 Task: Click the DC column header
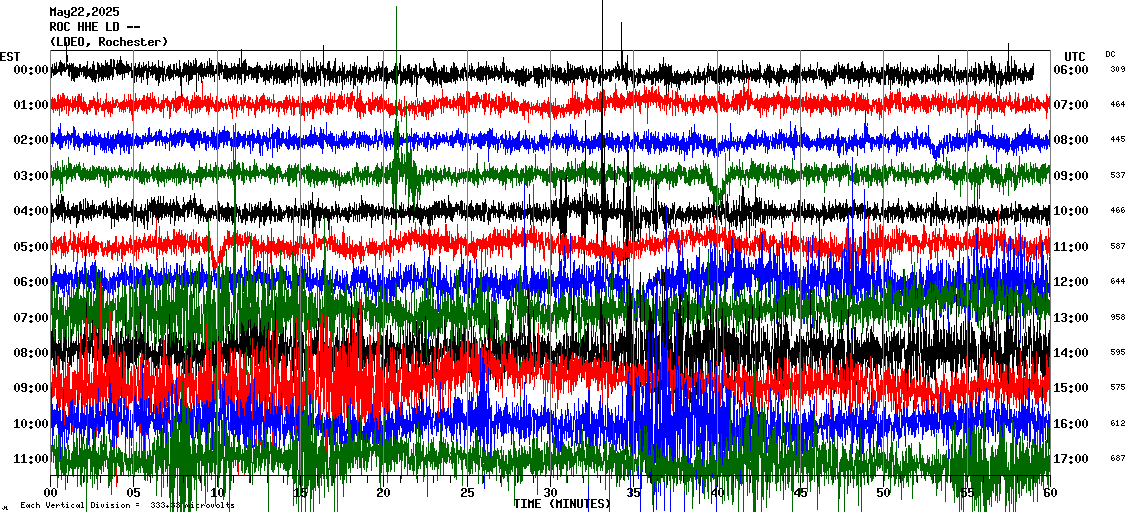pos(1110,54)
